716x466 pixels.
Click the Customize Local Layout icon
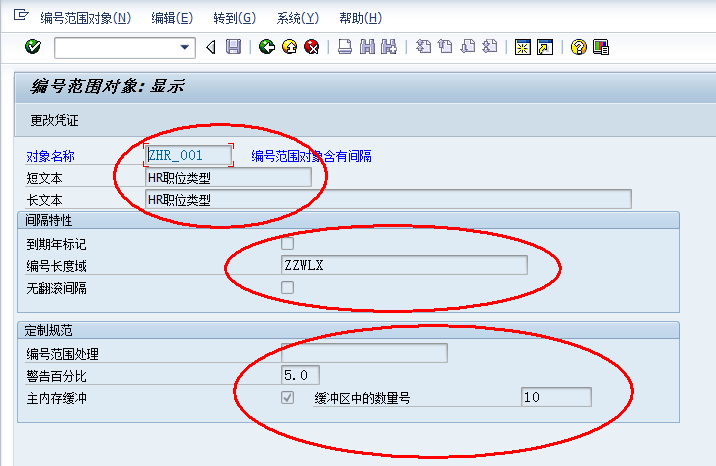click(x=601, y=47)
